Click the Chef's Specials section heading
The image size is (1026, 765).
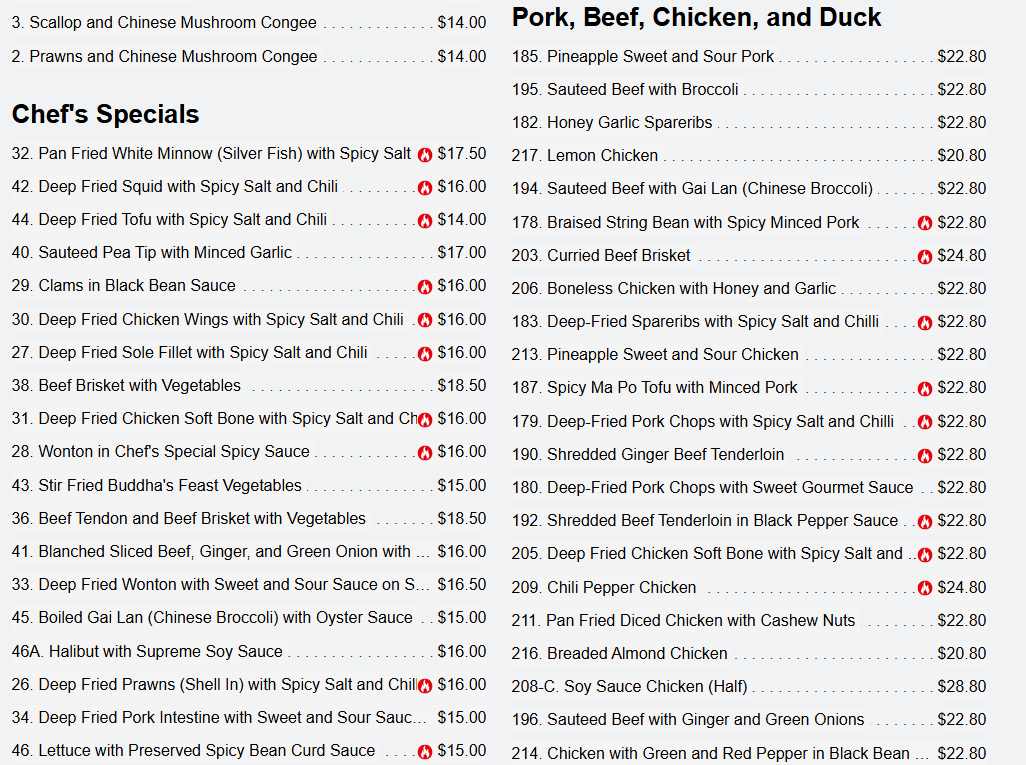[105, 115]
